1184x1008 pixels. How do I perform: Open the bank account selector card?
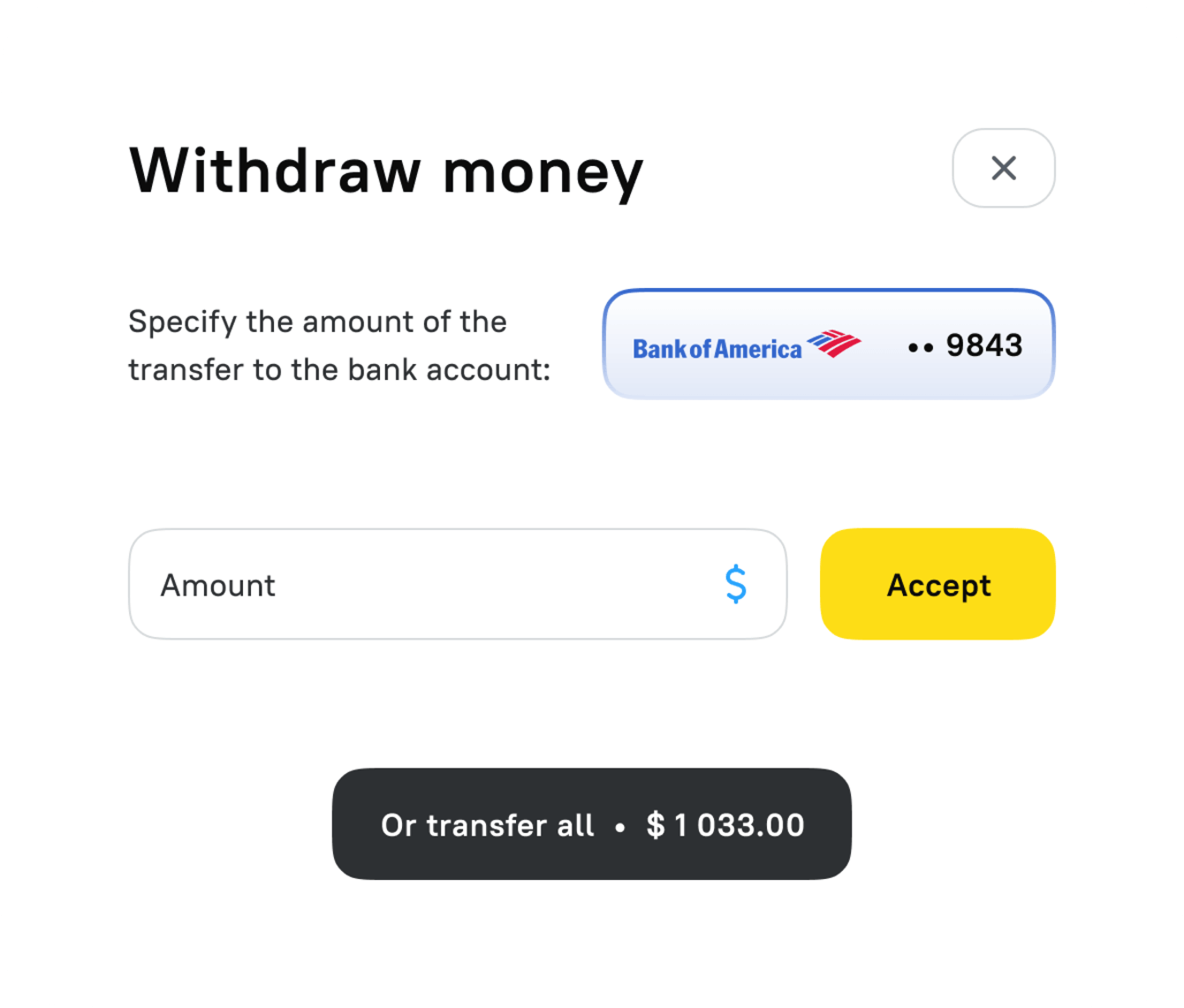[828, 345]
